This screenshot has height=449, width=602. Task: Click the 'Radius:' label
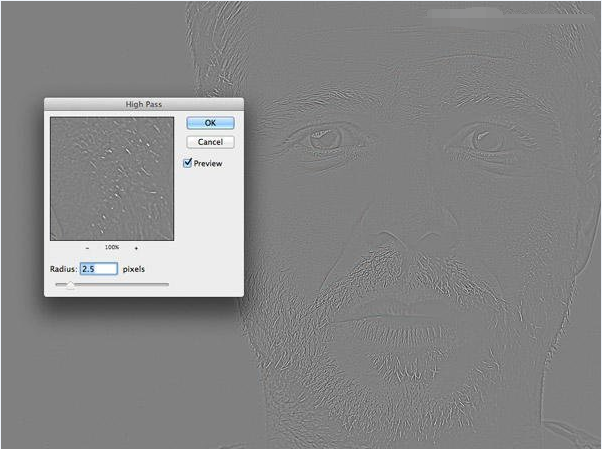tap(63, 269)
